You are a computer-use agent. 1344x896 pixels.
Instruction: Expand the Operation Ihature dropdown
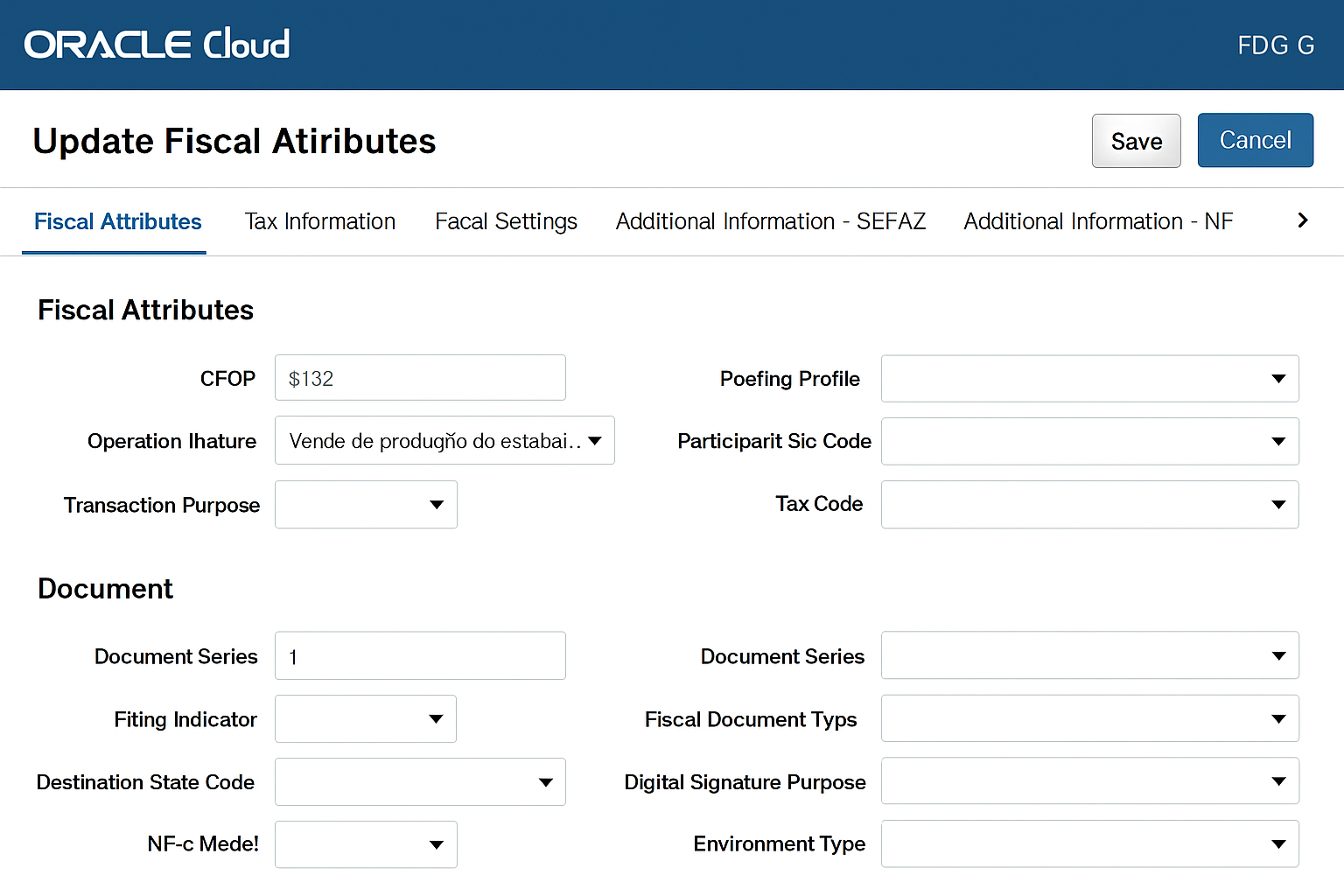(x=444, y=440)
